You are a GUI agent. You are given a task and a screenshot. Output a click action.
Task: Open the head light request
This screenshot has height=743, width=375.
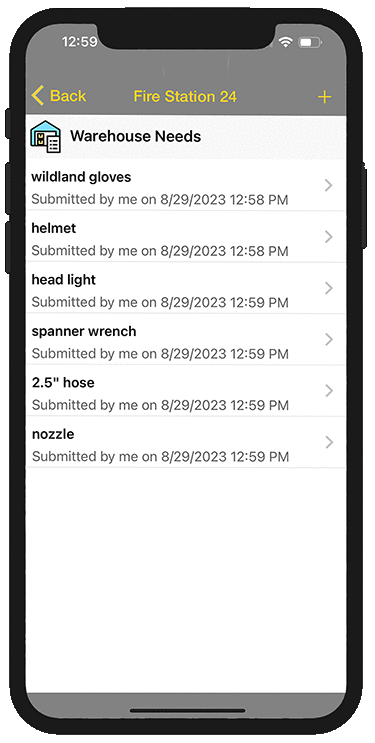pos(185,288)
